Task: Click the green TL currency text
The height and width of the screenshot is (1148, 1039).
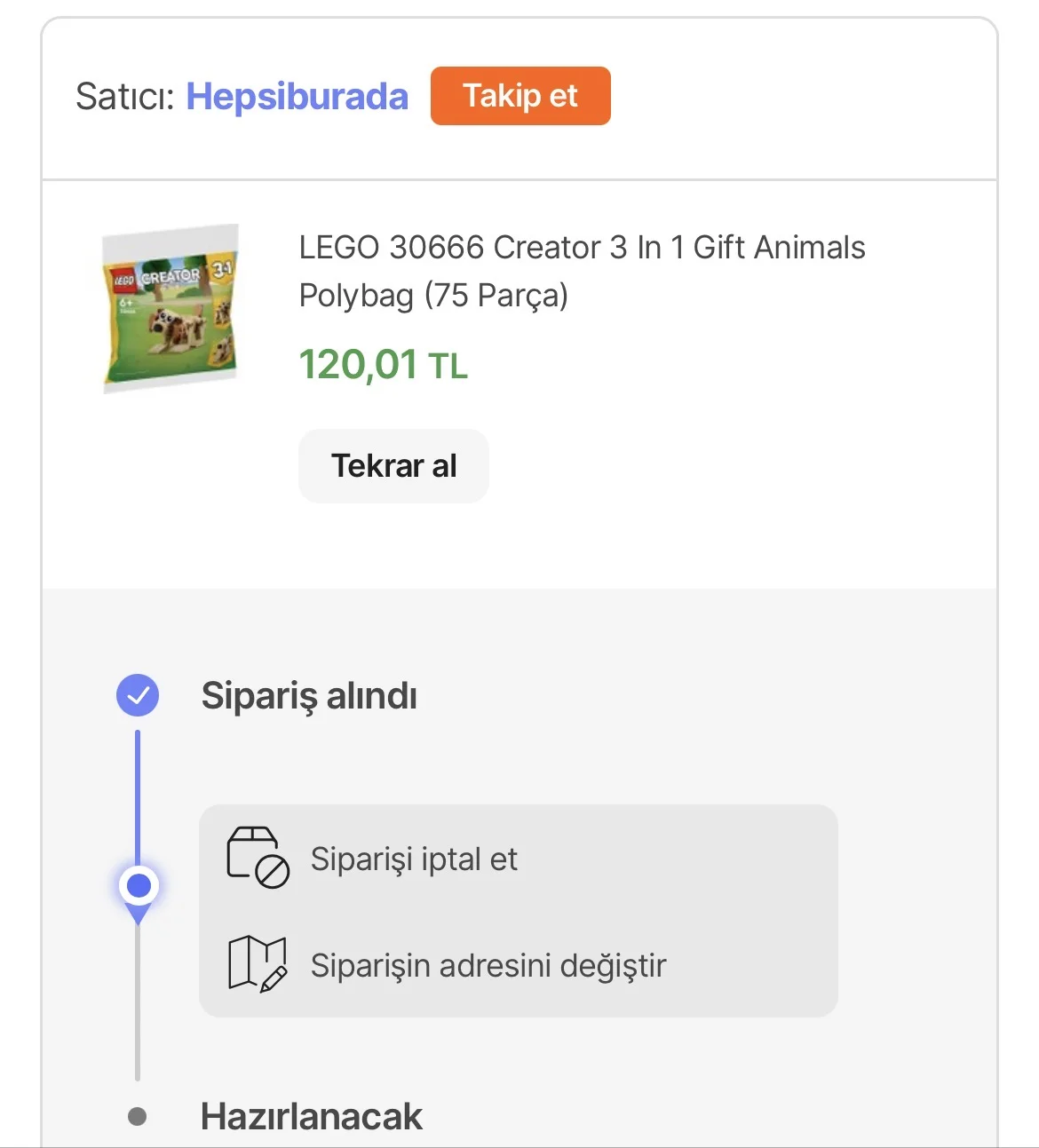Action: pos(448,367)
